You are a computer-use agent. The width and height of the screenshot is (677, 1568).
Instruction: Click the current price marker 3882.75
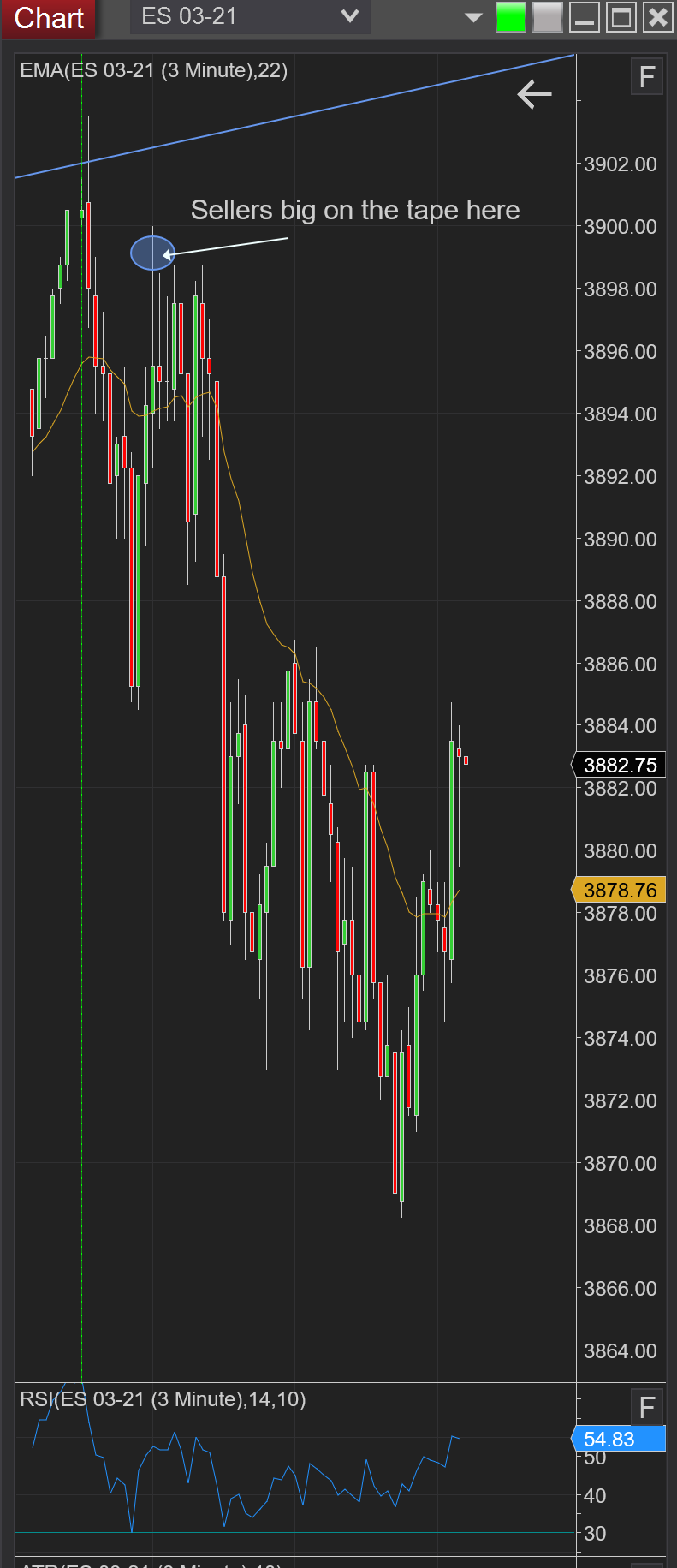pos(619,765)
